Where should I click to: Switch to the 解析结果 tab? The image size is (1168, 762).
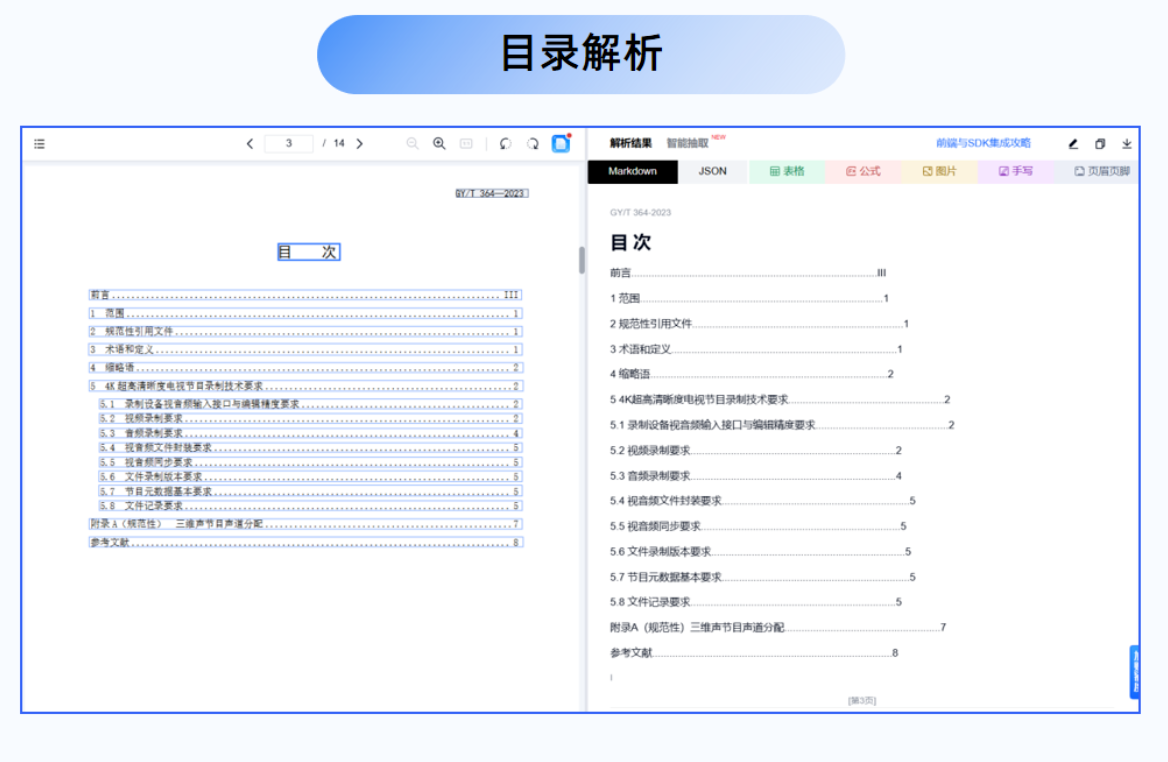[x=630, y=143]
